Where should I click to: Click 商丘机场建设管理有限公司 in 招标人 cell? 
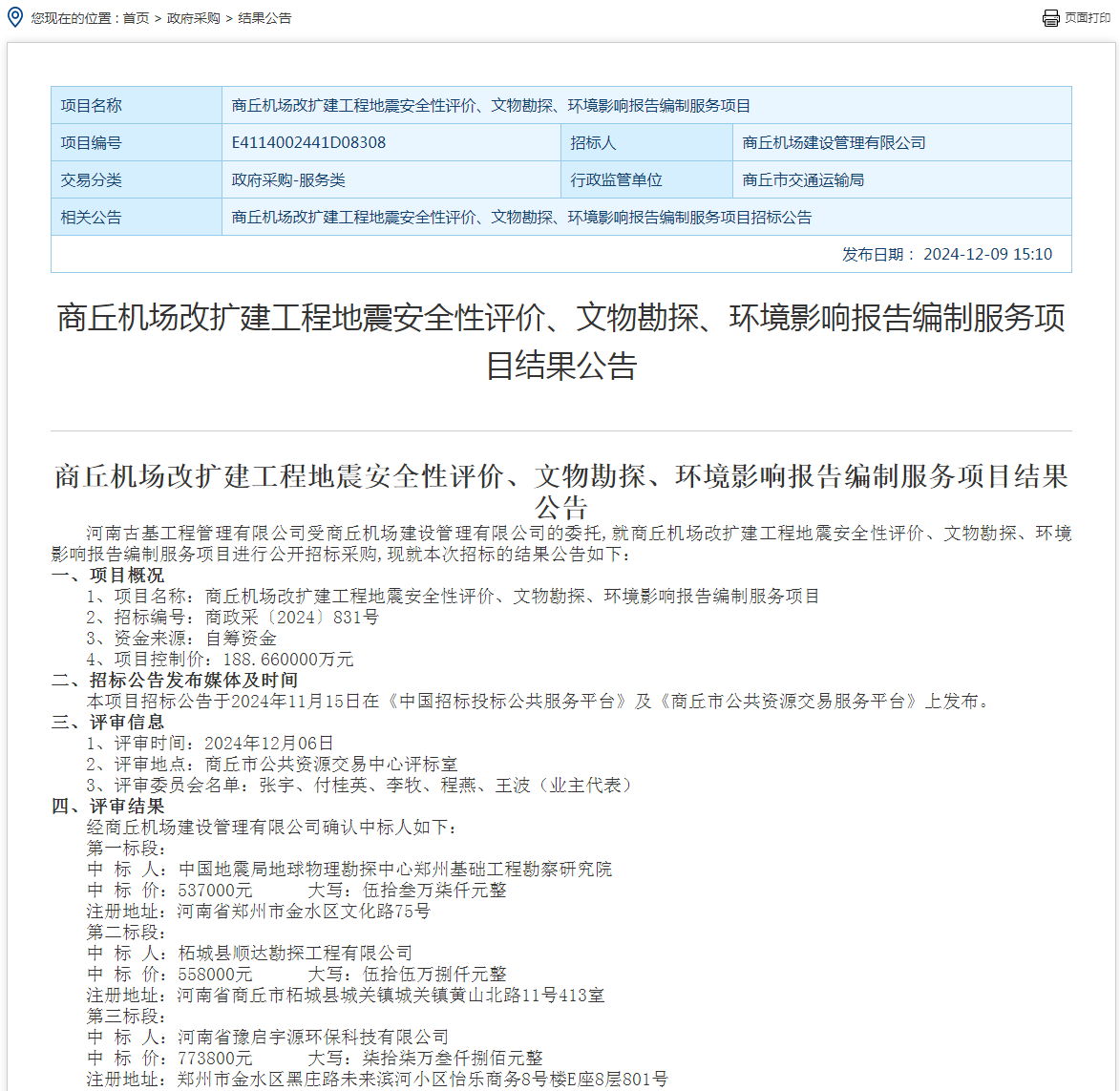(x=834, y=143)
